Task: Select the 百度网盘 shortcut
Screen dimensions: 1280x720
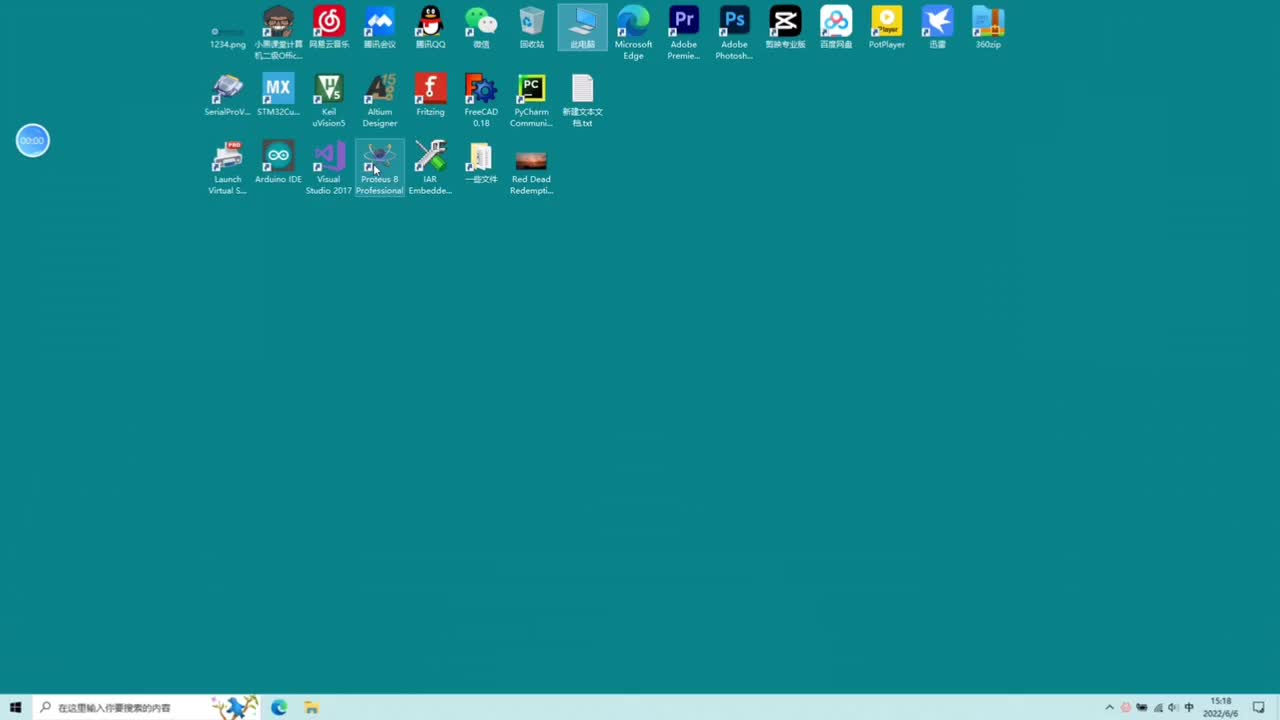Action: click(836, 27)
